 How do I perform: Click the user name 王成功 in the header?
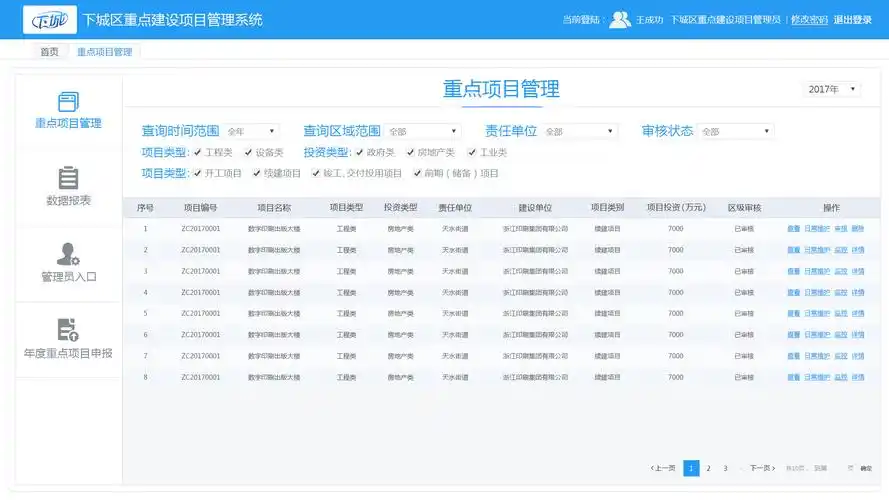pos(649,20)
